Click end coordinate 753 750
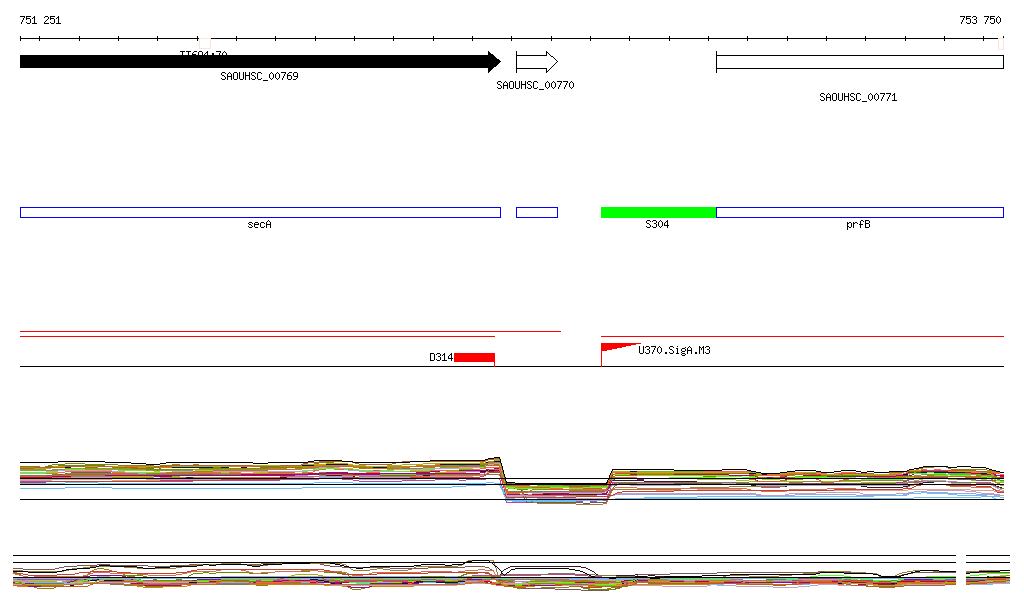 (x=980, y=20)
